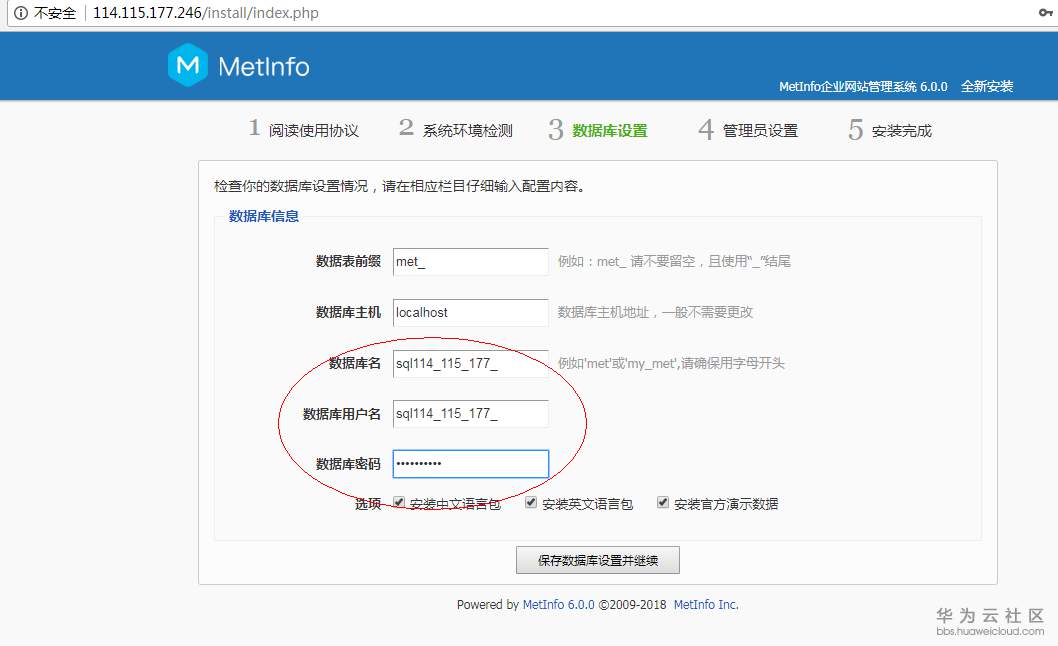Select the 数据库名 input field
The width and height of the screenshot is (1058, 646).
(470, 364)
